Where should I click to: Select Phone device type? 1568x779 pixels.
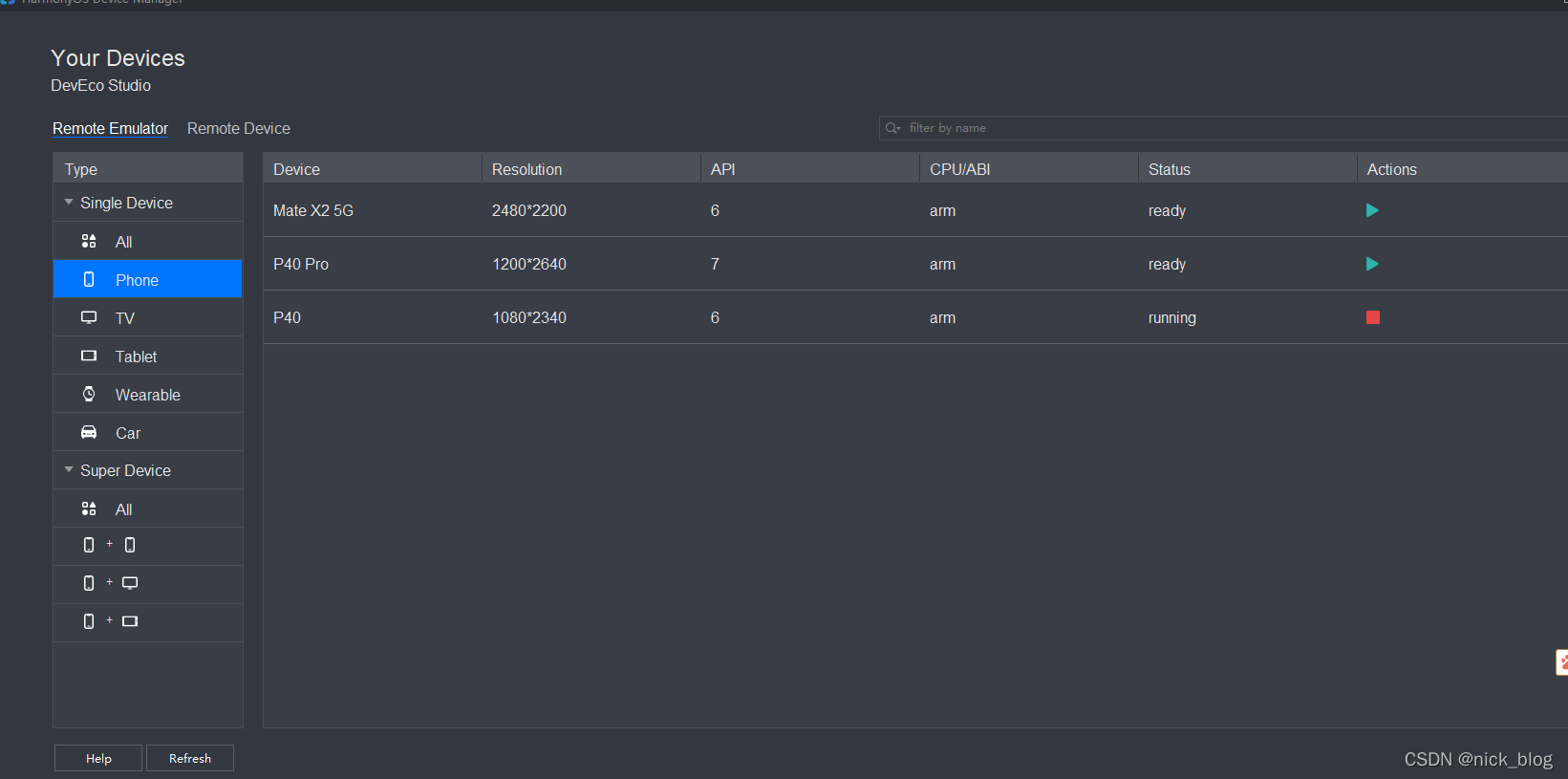pyautogui.click(x=148, y=279)
